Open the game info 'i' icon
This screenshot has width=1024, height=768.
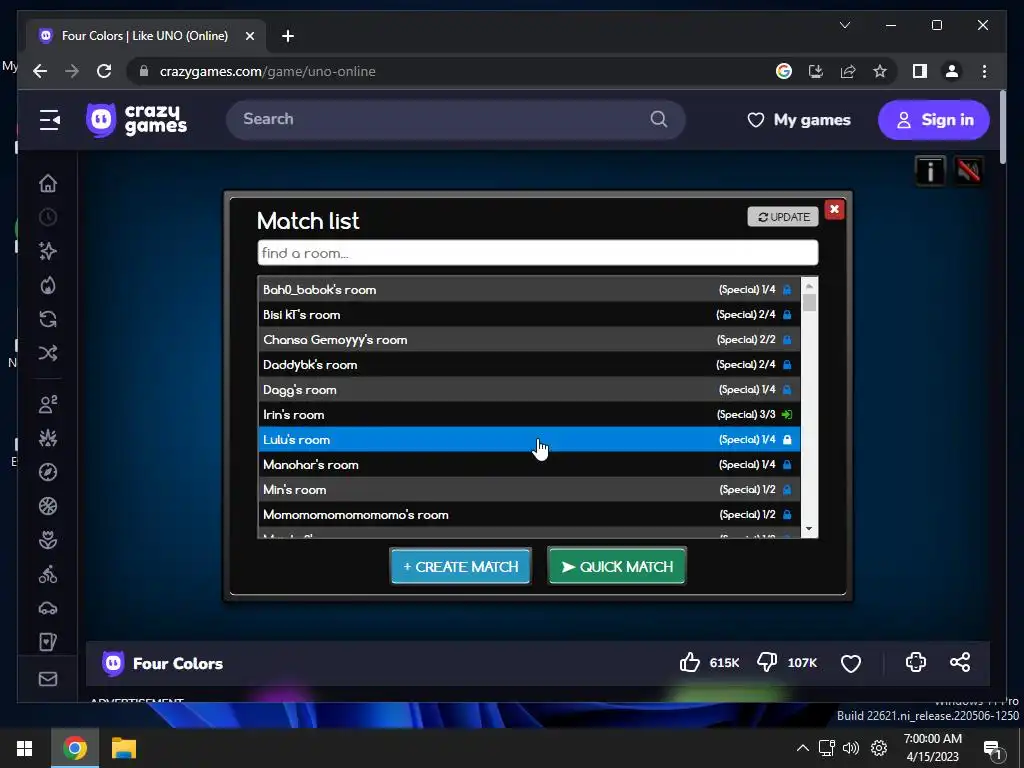coord(930,171)
